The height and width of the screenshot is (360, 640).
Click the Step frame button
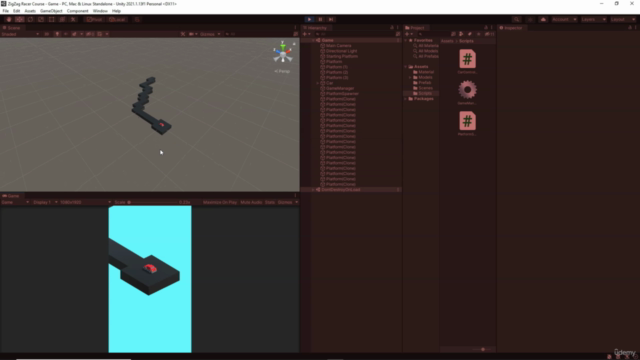tap(331, 19)
